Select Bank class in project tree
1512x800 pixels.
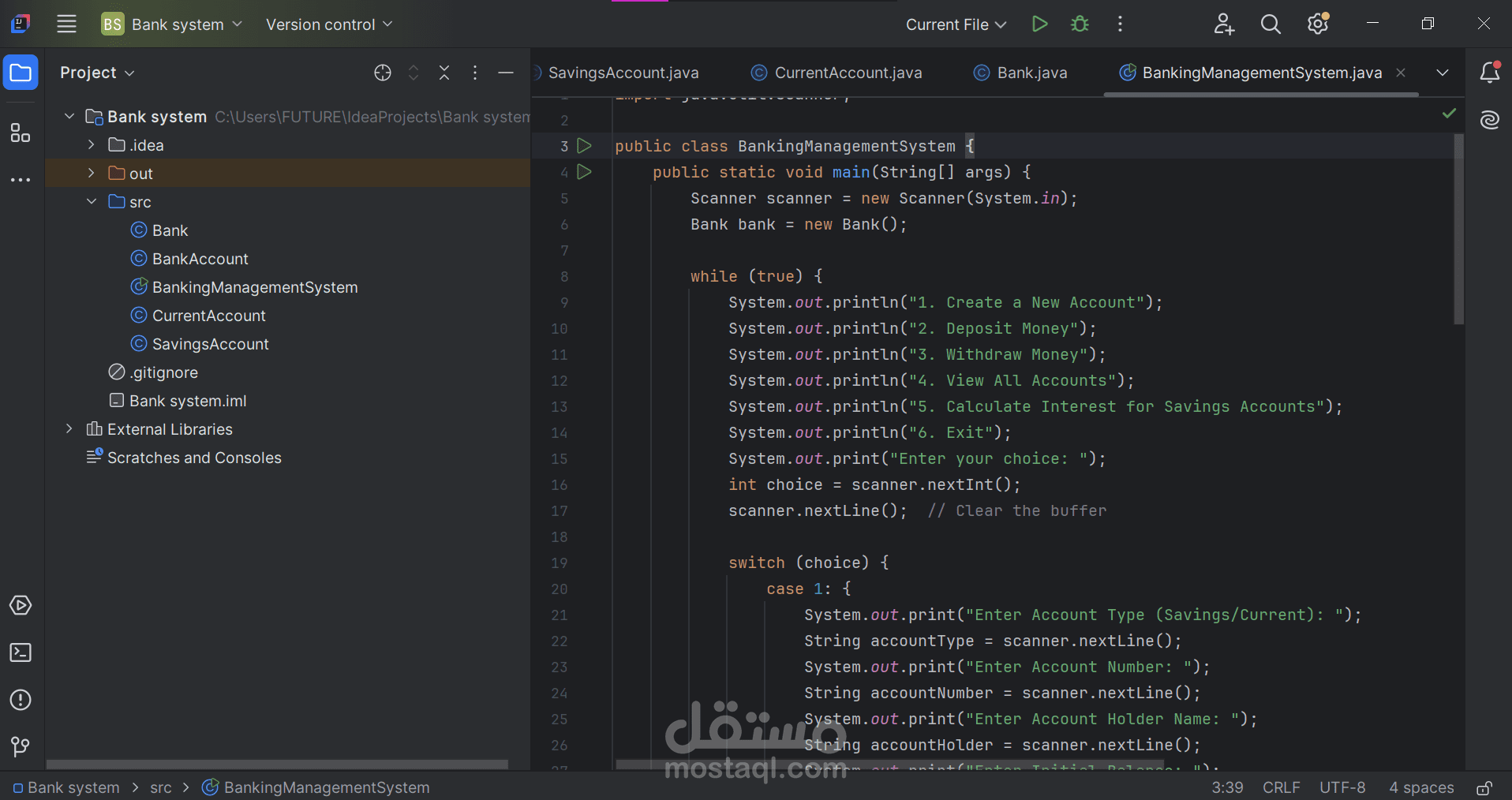(x=160, y=230)
